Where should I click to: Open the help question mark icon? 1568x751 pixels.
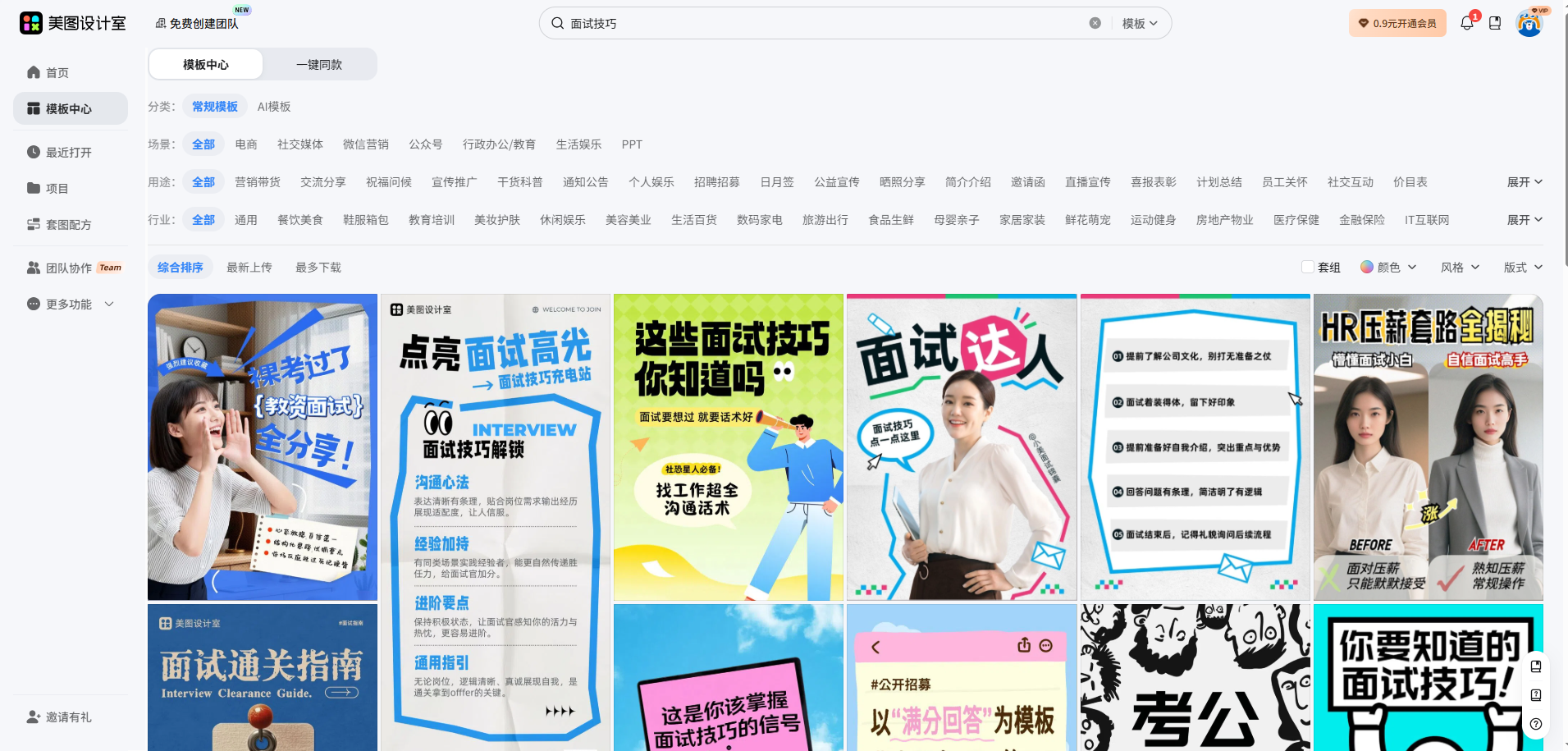[1536, 724]
